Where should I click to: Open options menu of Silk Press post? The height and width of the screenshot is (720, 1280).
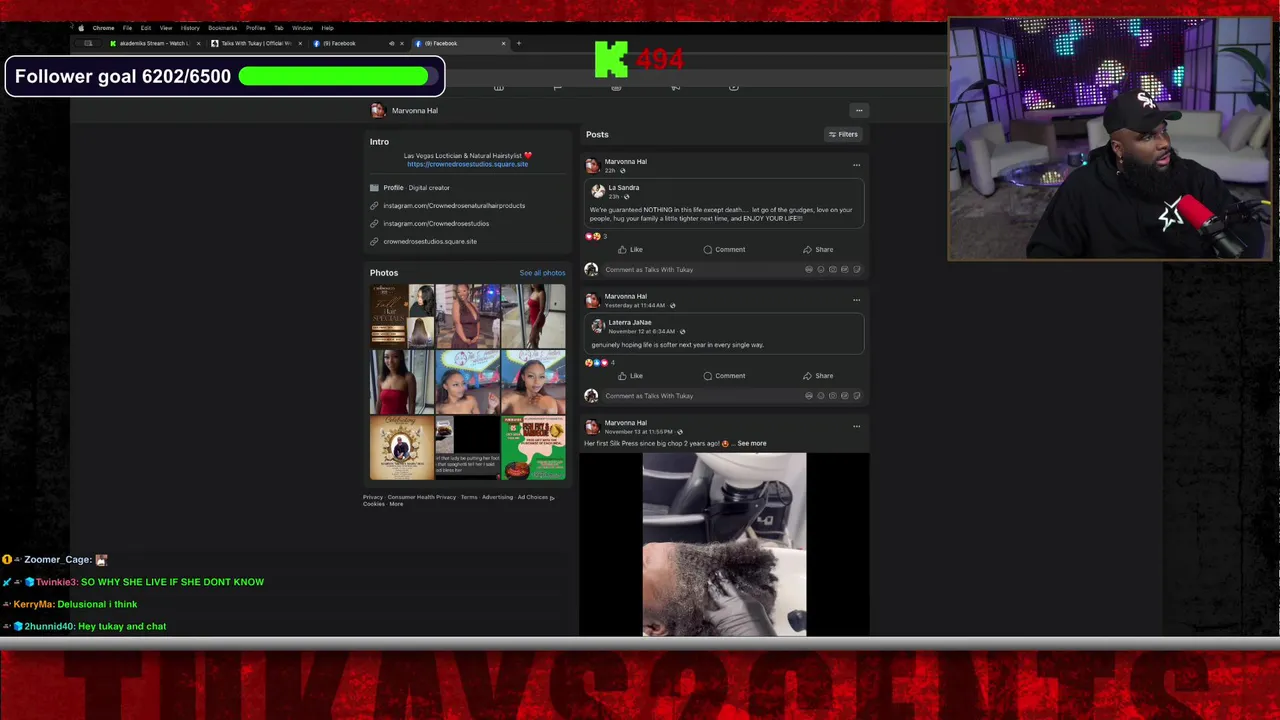coord(856,426)
